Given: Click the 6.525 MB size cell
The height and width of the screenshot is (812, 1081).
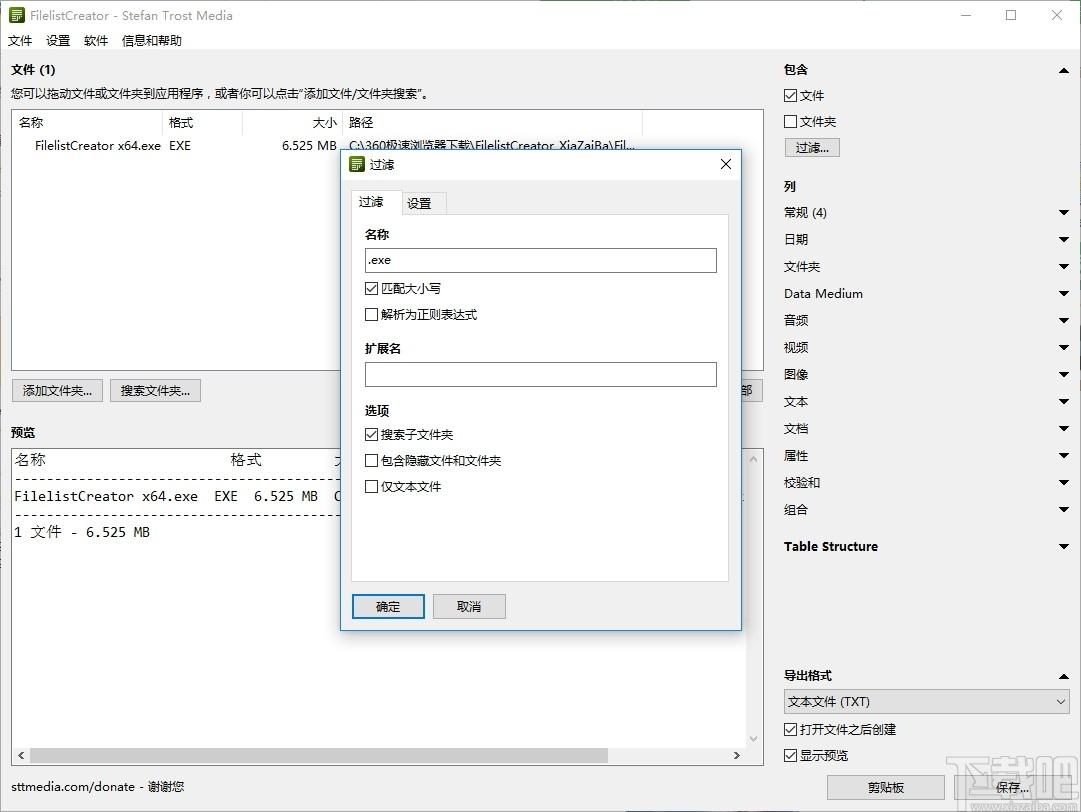Looking at the screenshot, I should [x=309, y=145].
